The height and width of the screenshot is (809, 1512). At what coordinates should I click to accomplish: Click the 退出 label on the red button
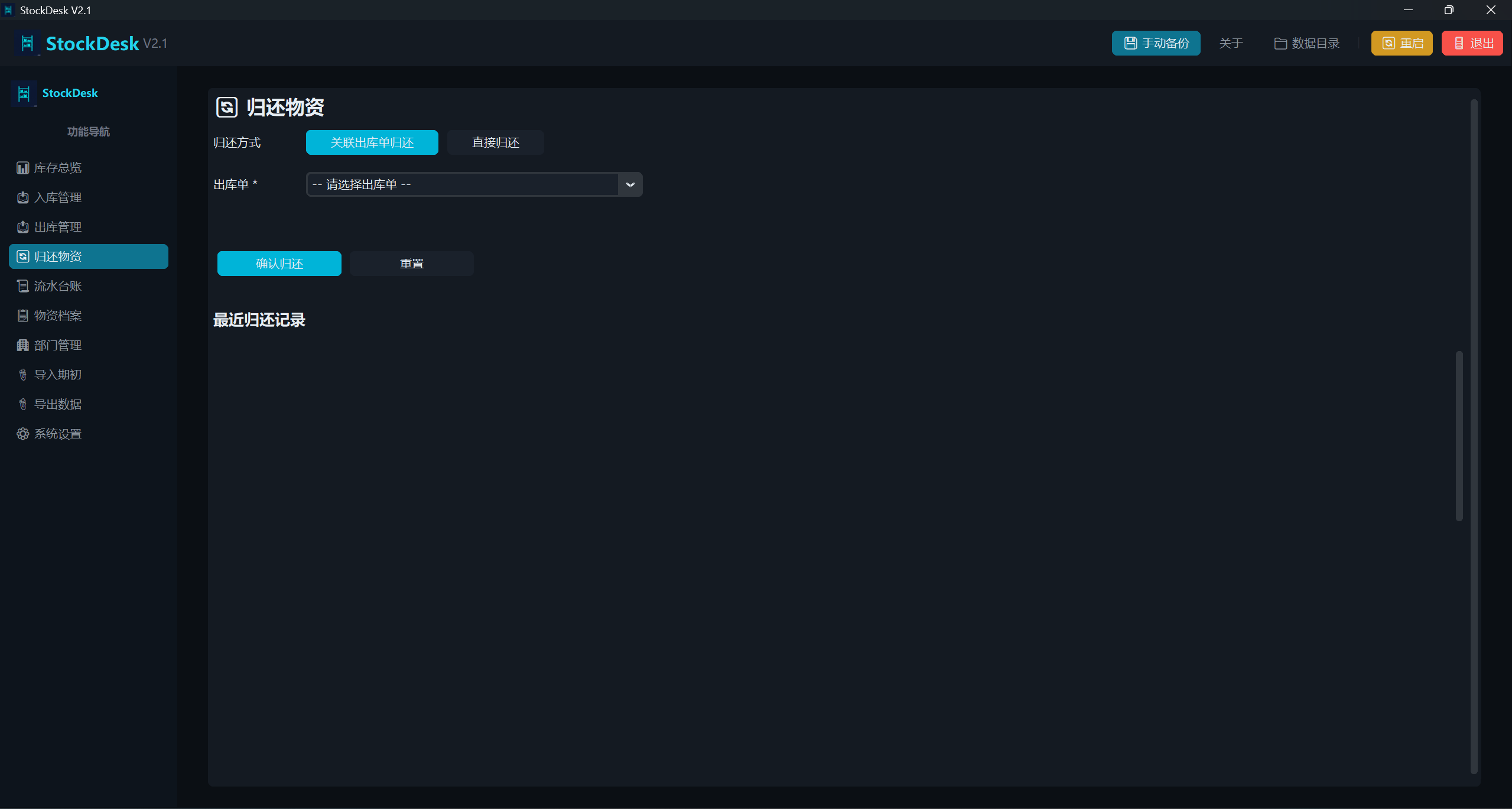(1482, 43)
